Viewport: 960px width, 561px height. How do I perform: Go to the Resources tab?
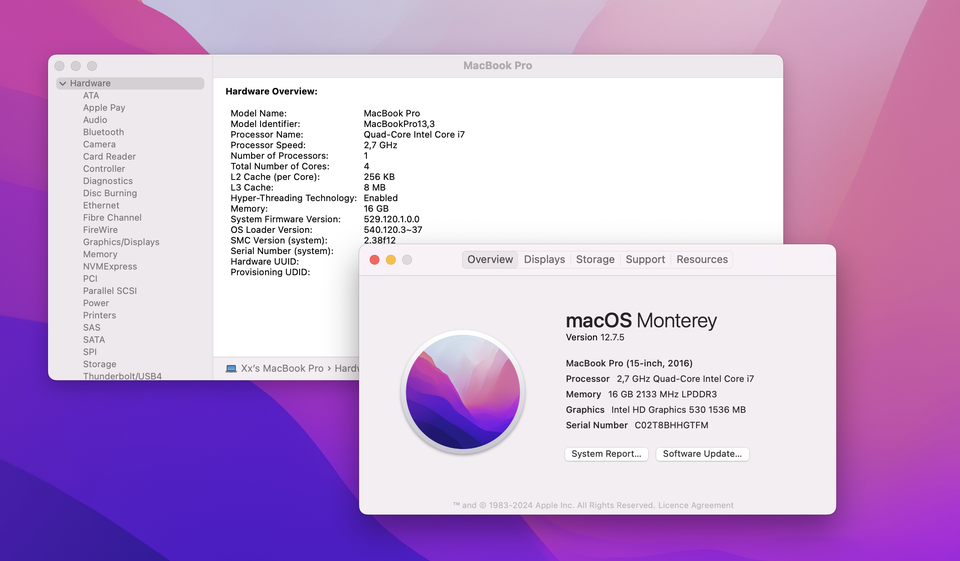(x=702, y=260)
